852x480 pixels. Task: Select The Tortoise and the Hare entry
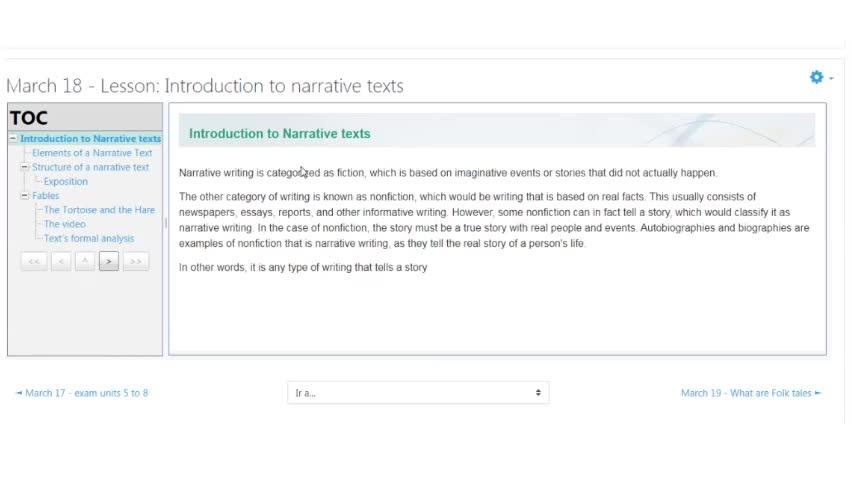click(x=99, y=210)
